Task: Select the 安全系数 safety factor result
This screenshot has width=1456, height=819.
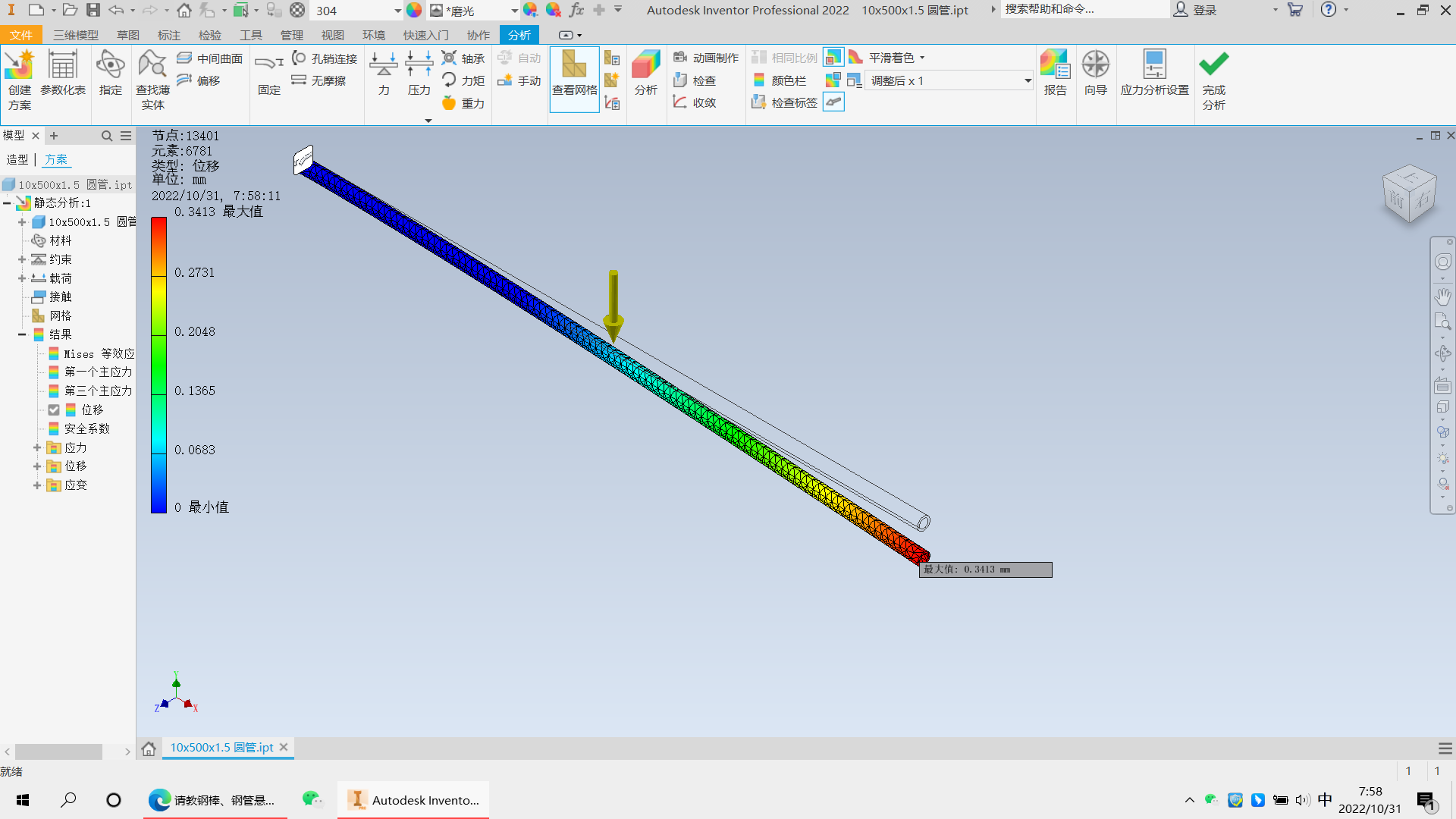Action: tap(80, 428)
